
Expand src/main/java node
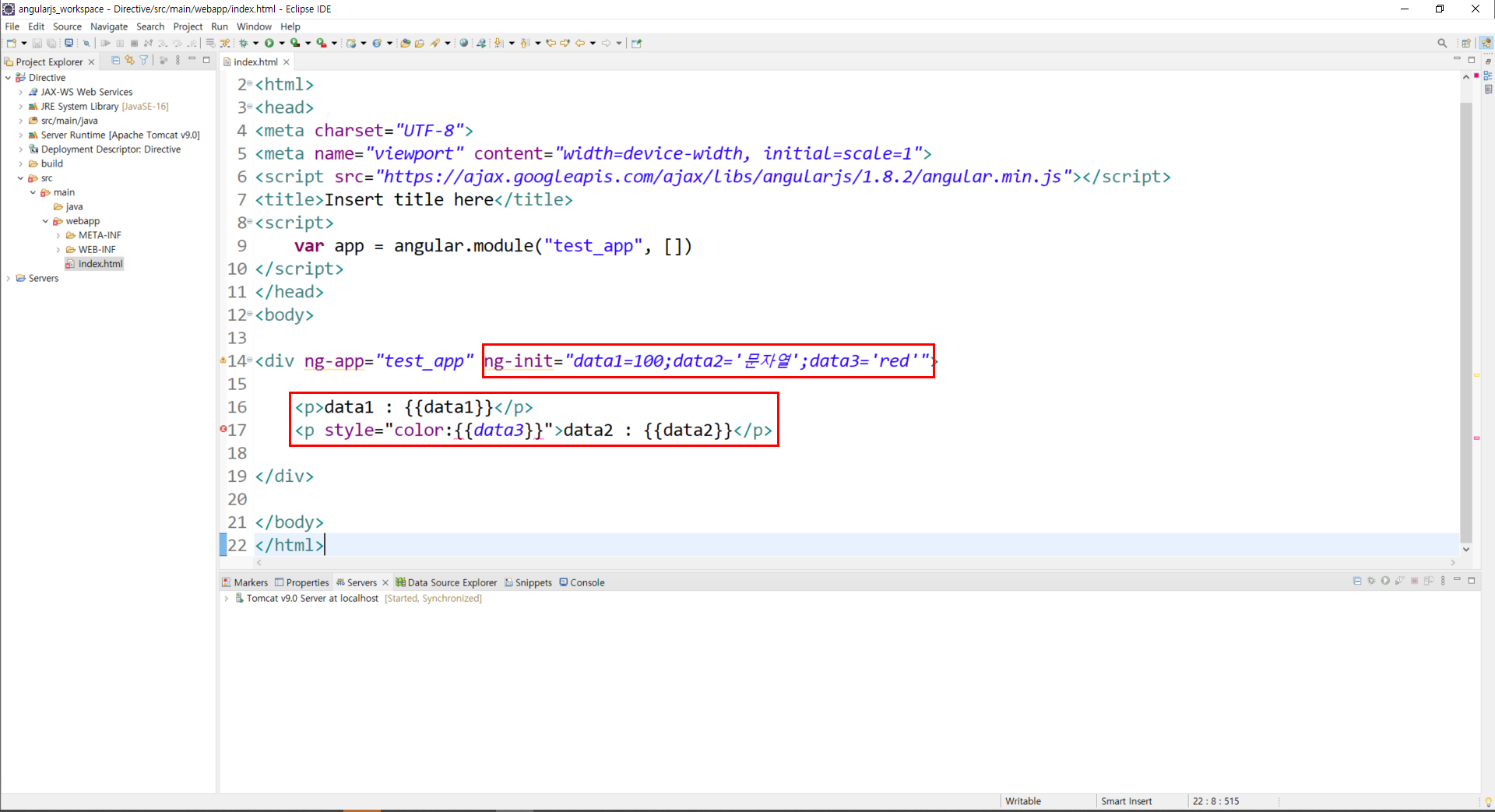pos(21,121)
